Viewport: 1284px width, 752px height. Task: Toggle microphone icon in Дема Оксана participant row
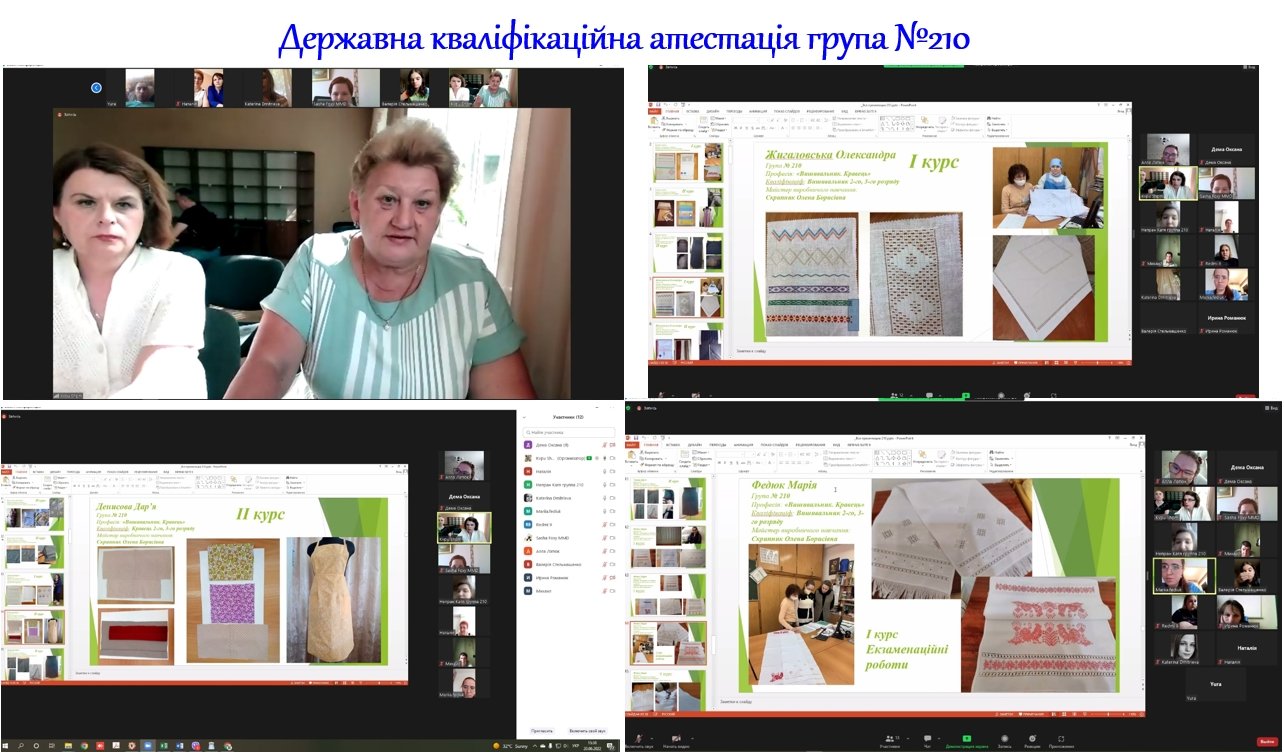pyautogui.click(x=604, y=445)
